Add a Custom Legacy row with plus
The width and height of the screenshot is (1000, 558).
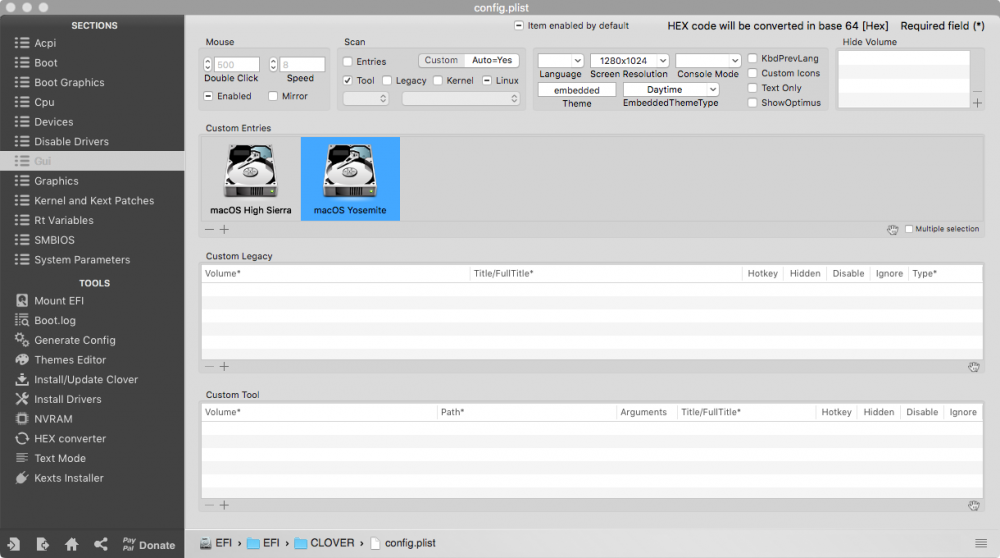(x=224, y=367)
